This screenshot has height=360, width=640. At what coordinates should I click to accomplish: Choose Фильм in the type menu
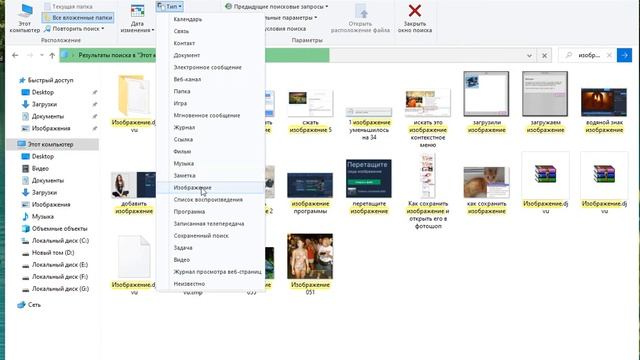[x=211, y=151]
